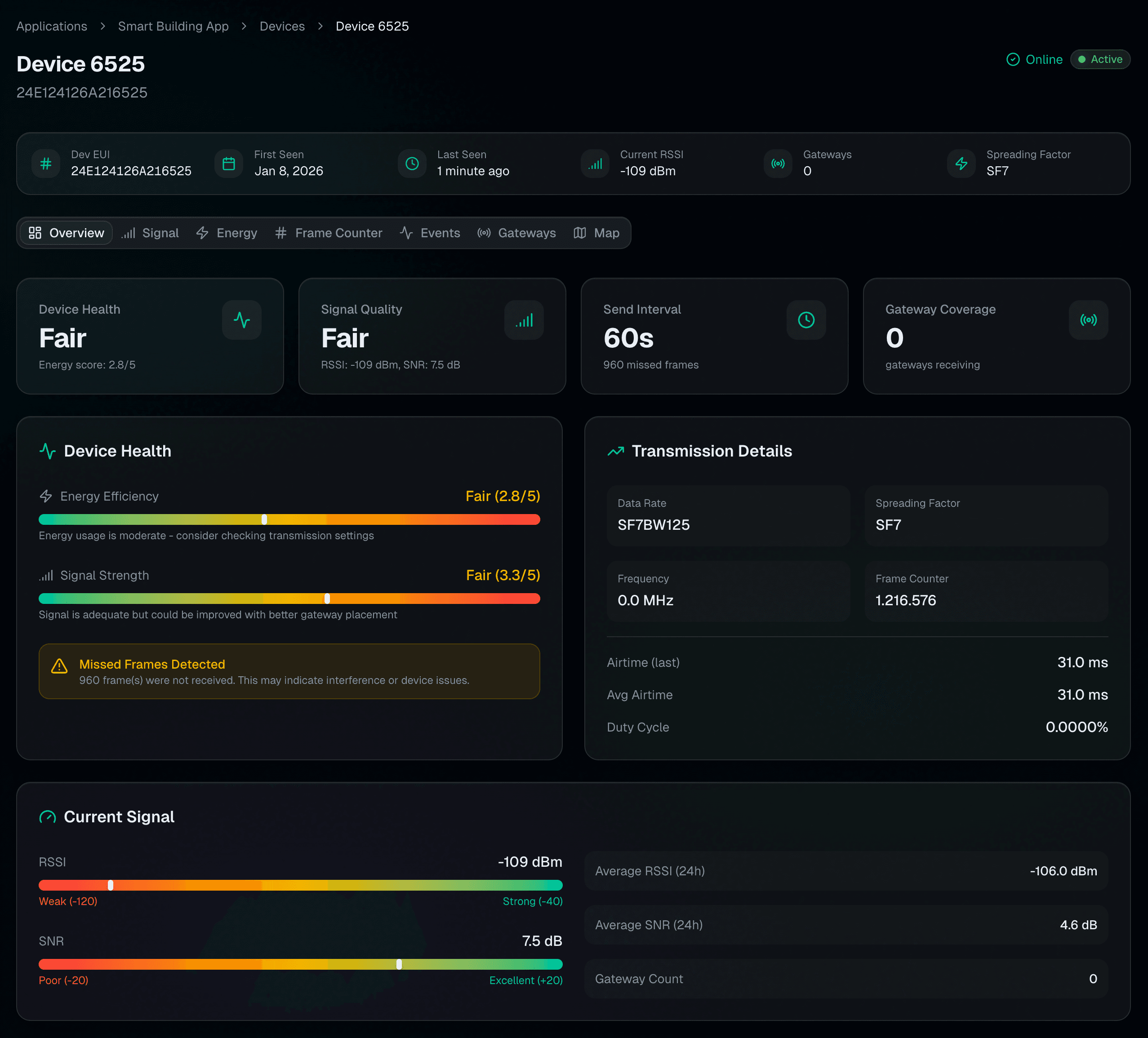
Task: Click the hash icon beside Dev EUI
Action: pyautogui.click(x=46, y=164)
